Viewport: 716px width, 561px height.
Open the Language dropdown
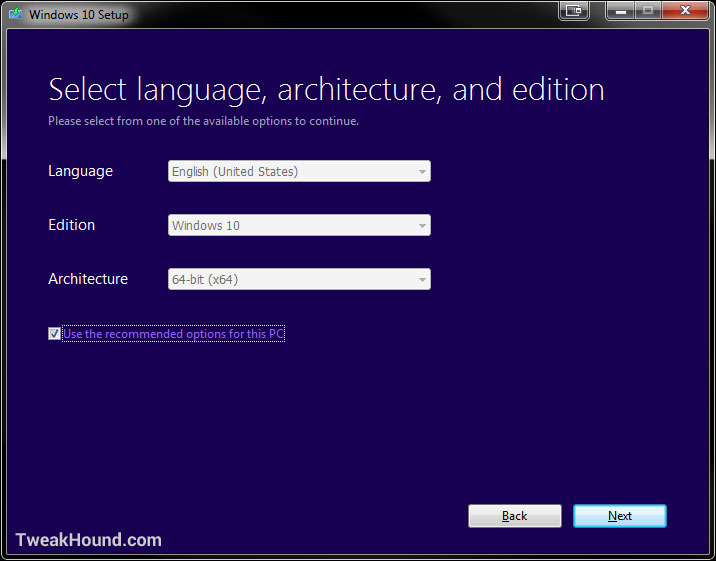(299, 171)
